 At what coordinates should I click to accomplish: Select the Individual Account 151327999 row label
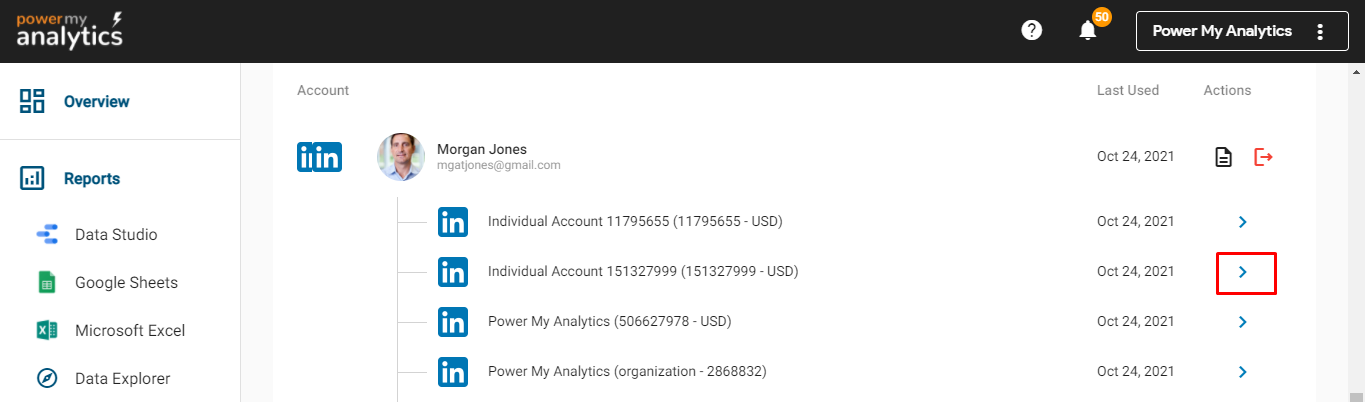[642, 271]
